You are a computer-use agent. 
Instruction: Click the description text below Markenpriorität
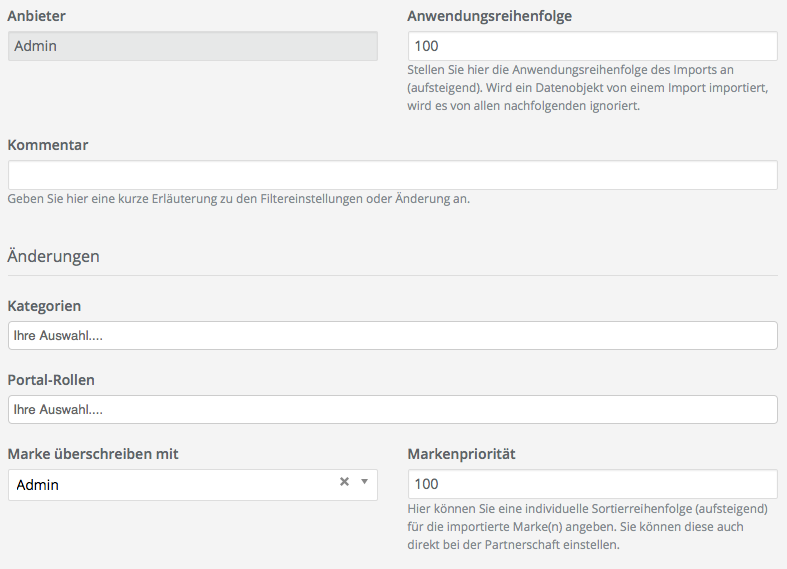click(588, 526)
